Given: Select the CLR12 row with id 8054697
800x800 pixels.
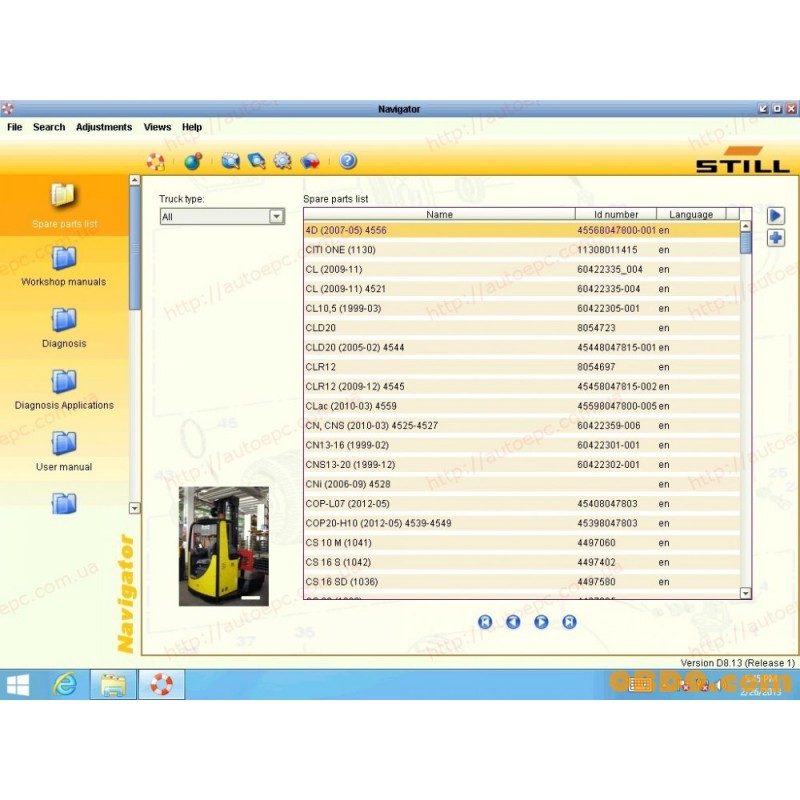Looking at the screenshot, I should point(521,367).
